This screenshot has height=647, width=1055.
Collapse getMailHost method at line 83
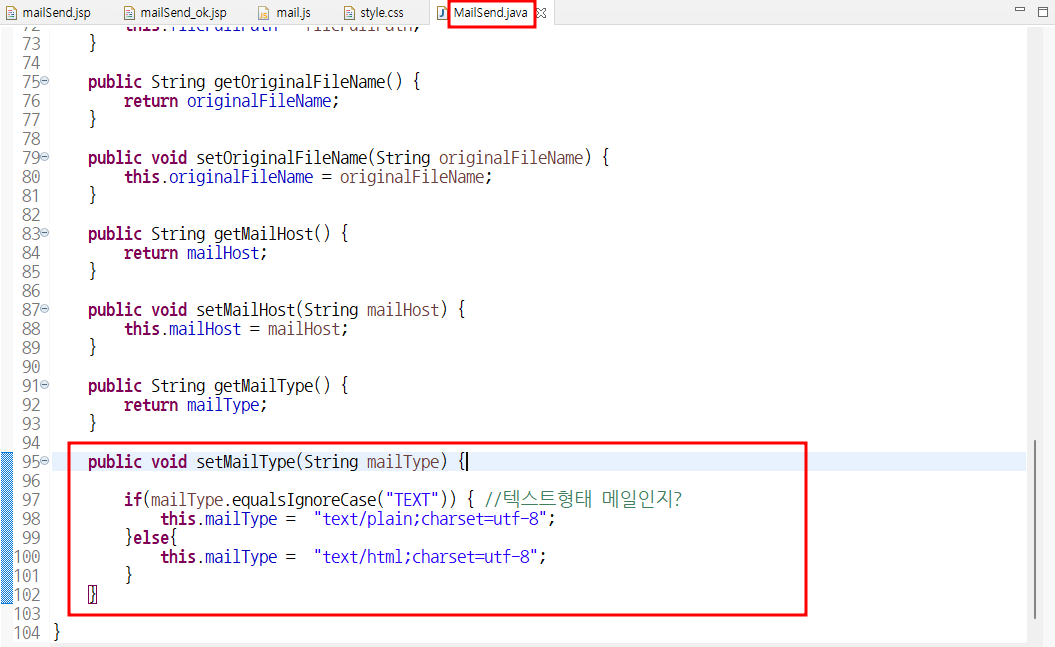(45, 233)
